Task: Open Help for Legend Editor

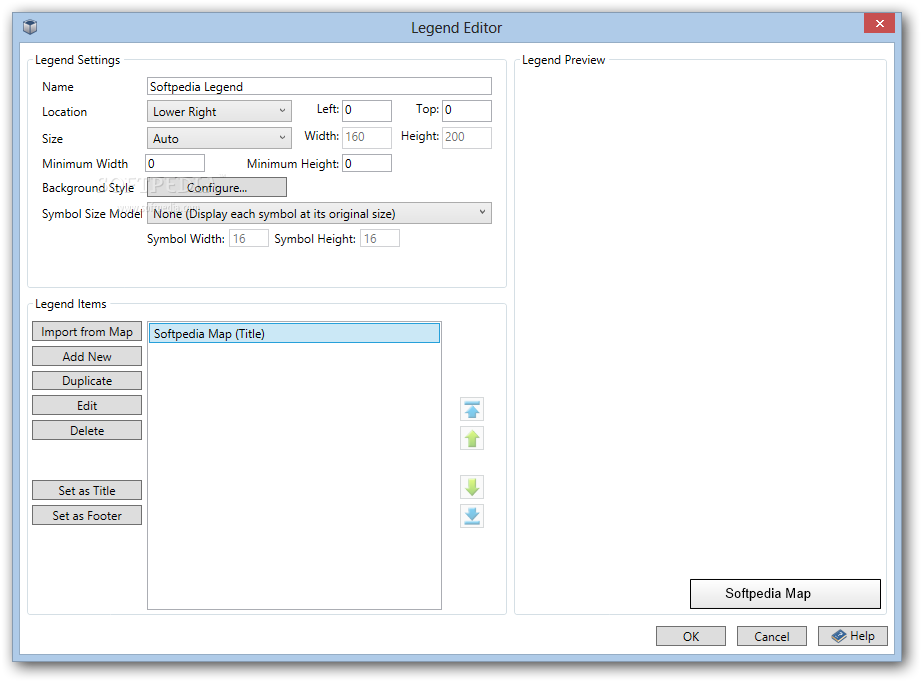Action: (x=853, y=636)
